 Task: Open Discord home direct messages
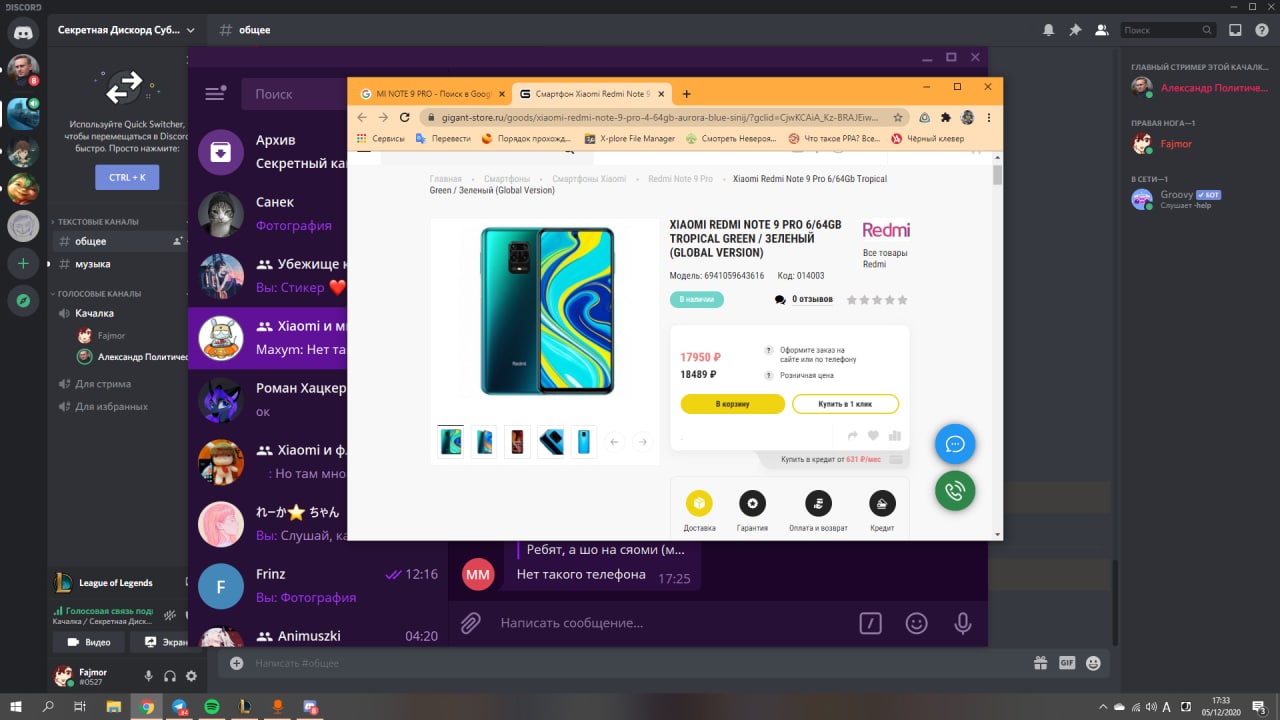click(23, 32)
